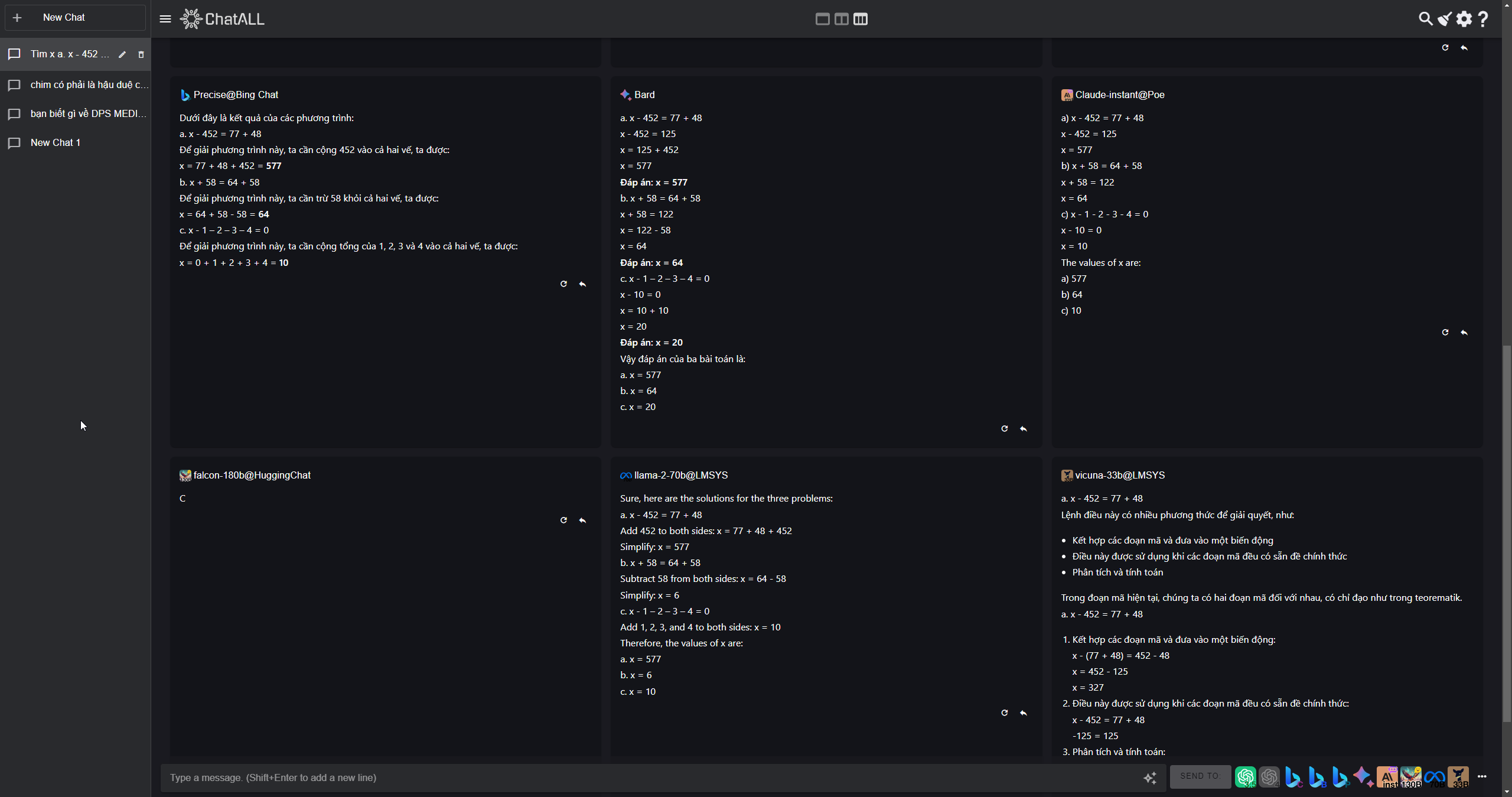
Task: Reply to the top-right partially visible card
Action: [1464, 47]
